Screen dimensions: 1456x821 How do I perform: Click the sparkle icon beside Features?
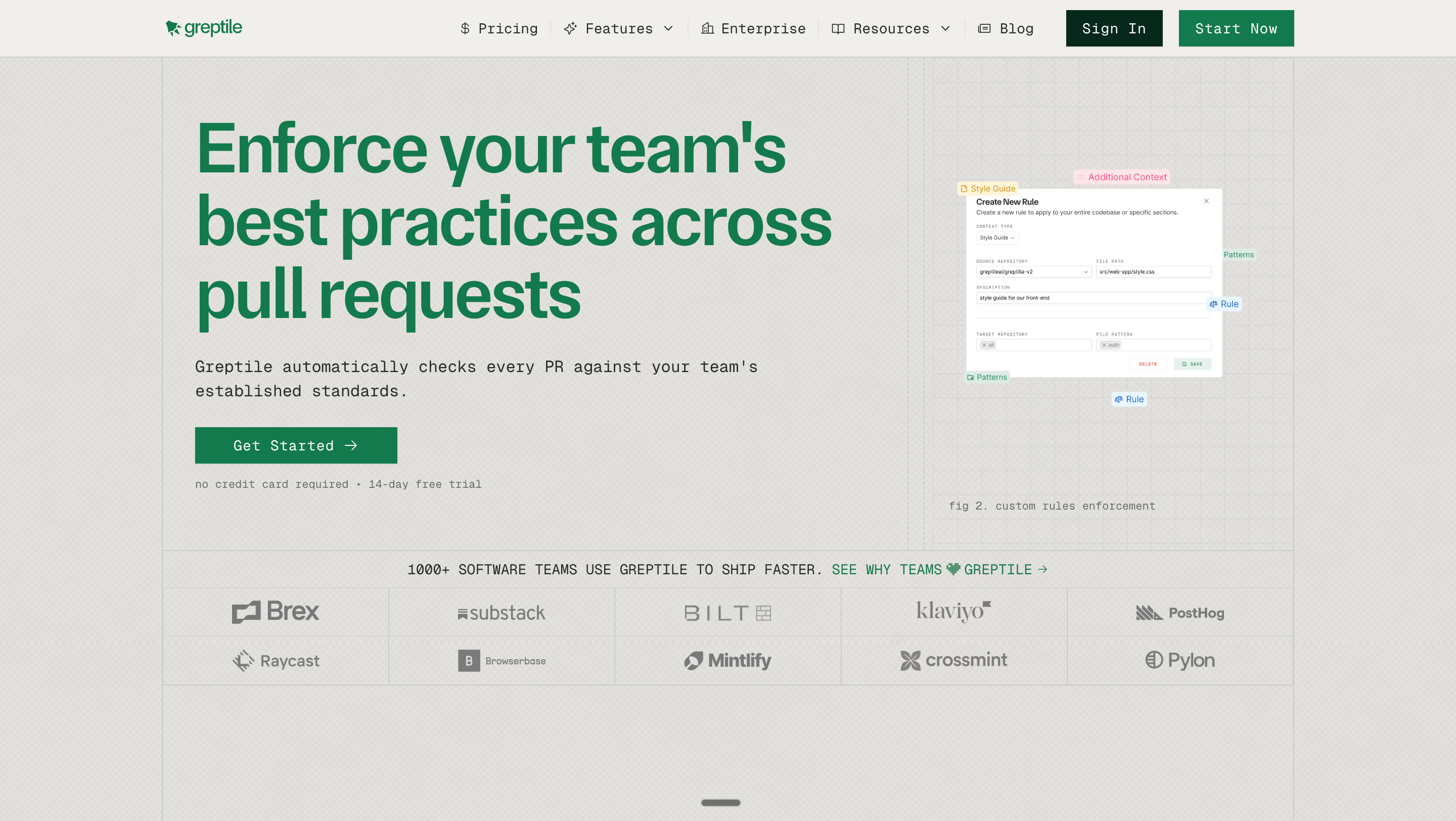tap(570, 28)
